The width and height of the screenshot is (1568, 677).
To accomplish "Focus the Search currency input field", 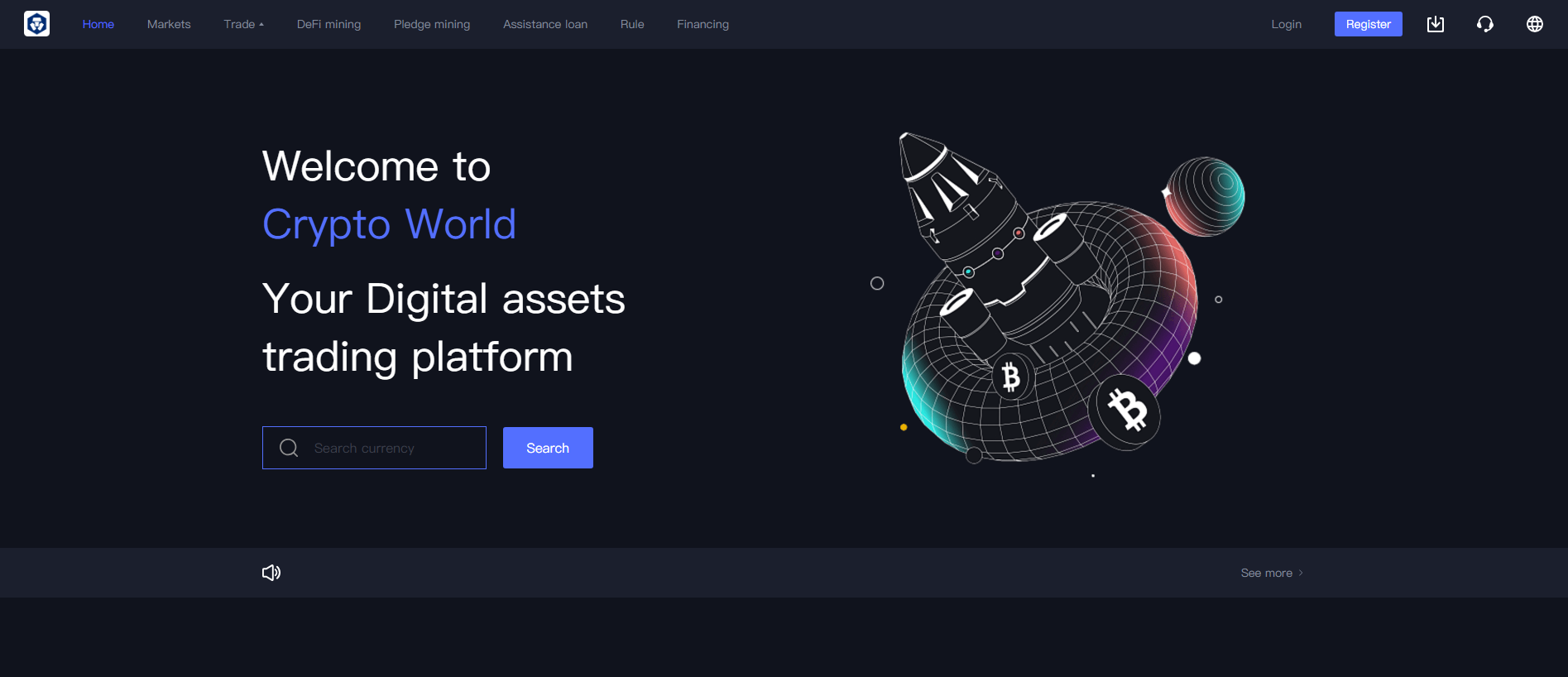I will pos(374,448).
